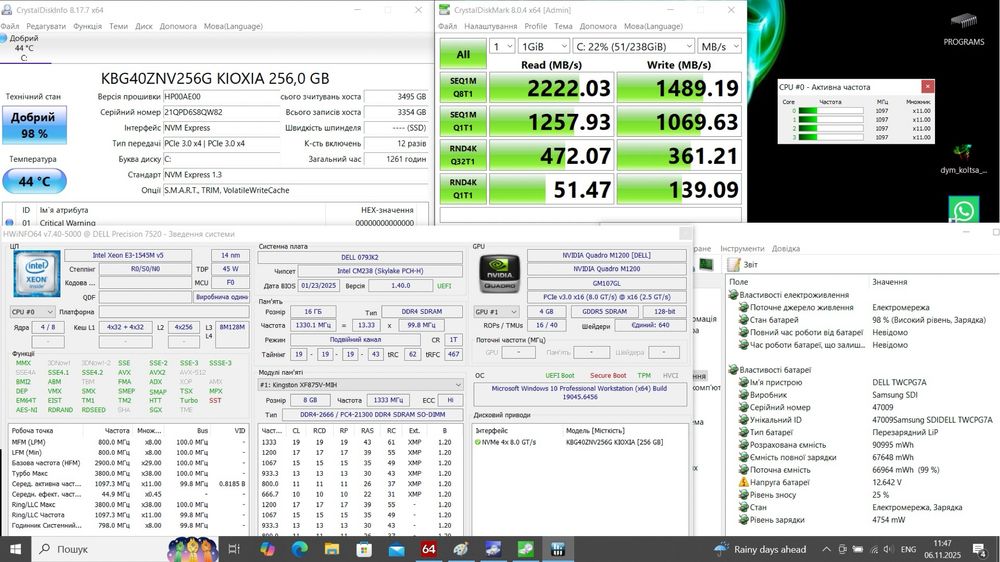The height and width of the screenshot is (562, 1000).
Task: Open the dym_koltsa desktop icon
Action: (963, 159)
